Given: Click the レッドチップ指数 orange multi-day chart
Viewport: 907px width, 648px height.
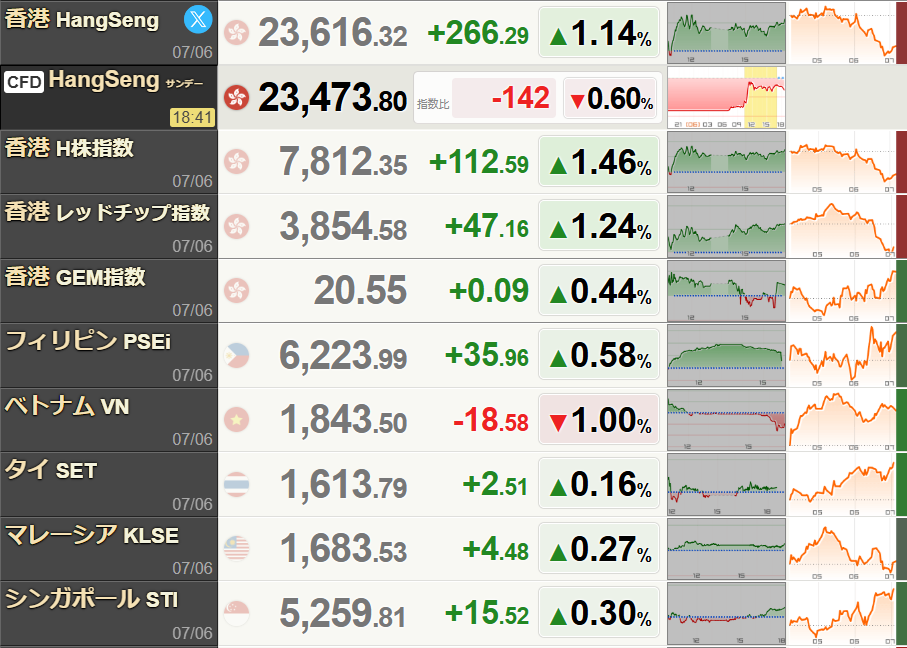Looking at the screenshot, I should click(x=842, y=226).
